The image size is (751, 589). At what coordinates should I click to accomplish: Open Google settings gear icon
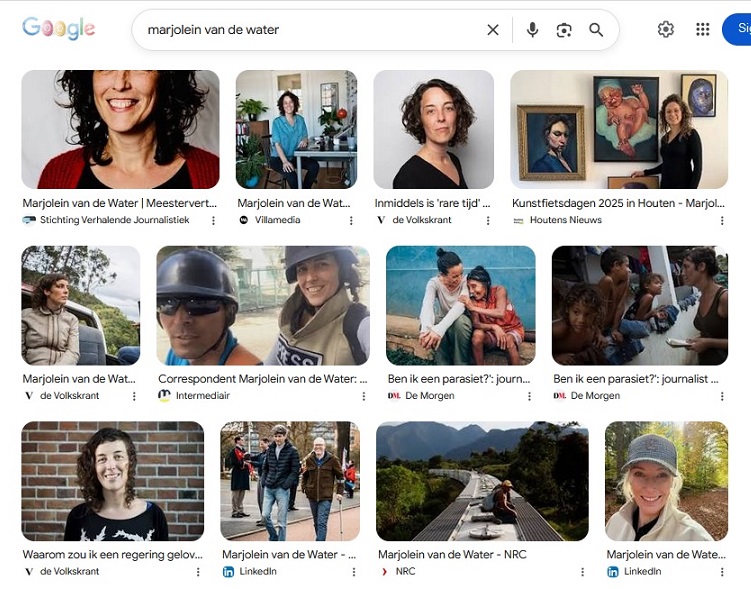tap(666, 29)
